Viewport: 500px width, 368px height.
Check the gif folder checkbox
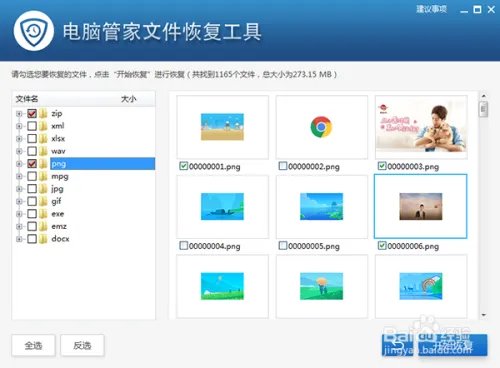(32, 201)
